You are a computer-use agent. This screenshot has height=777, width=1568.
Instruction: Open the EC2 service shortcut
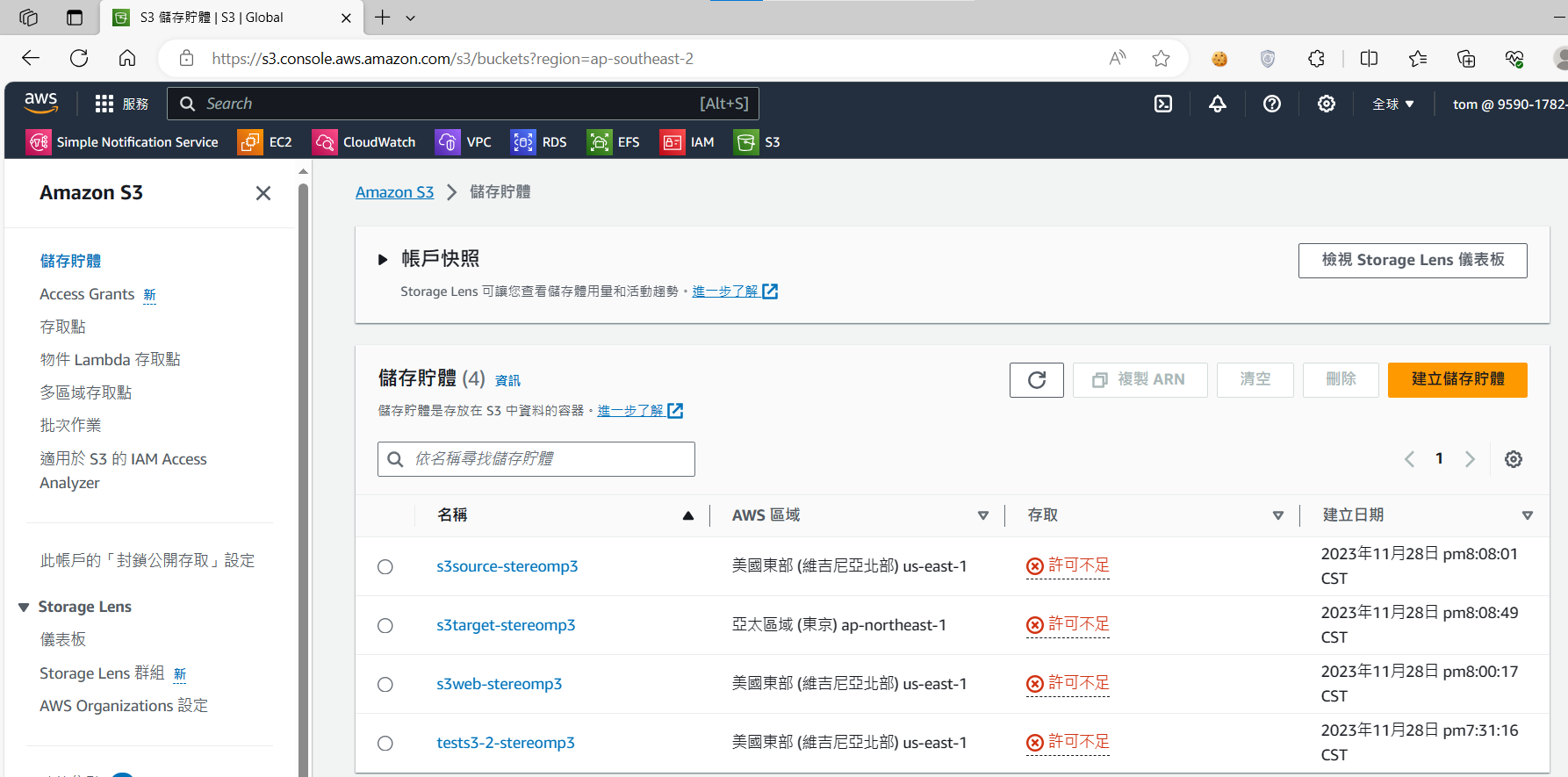click(265, 141)
